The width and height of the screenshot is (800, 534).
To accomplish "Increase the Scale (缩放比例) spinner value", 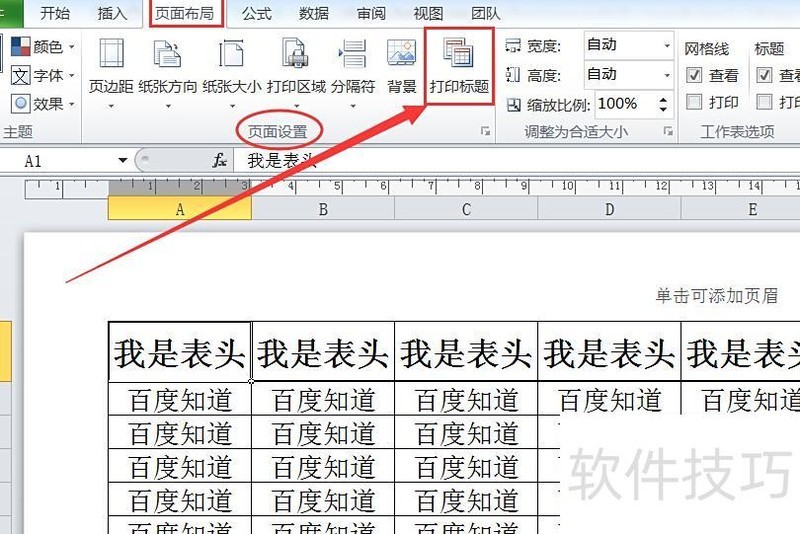I will click(x=664, y=98).
